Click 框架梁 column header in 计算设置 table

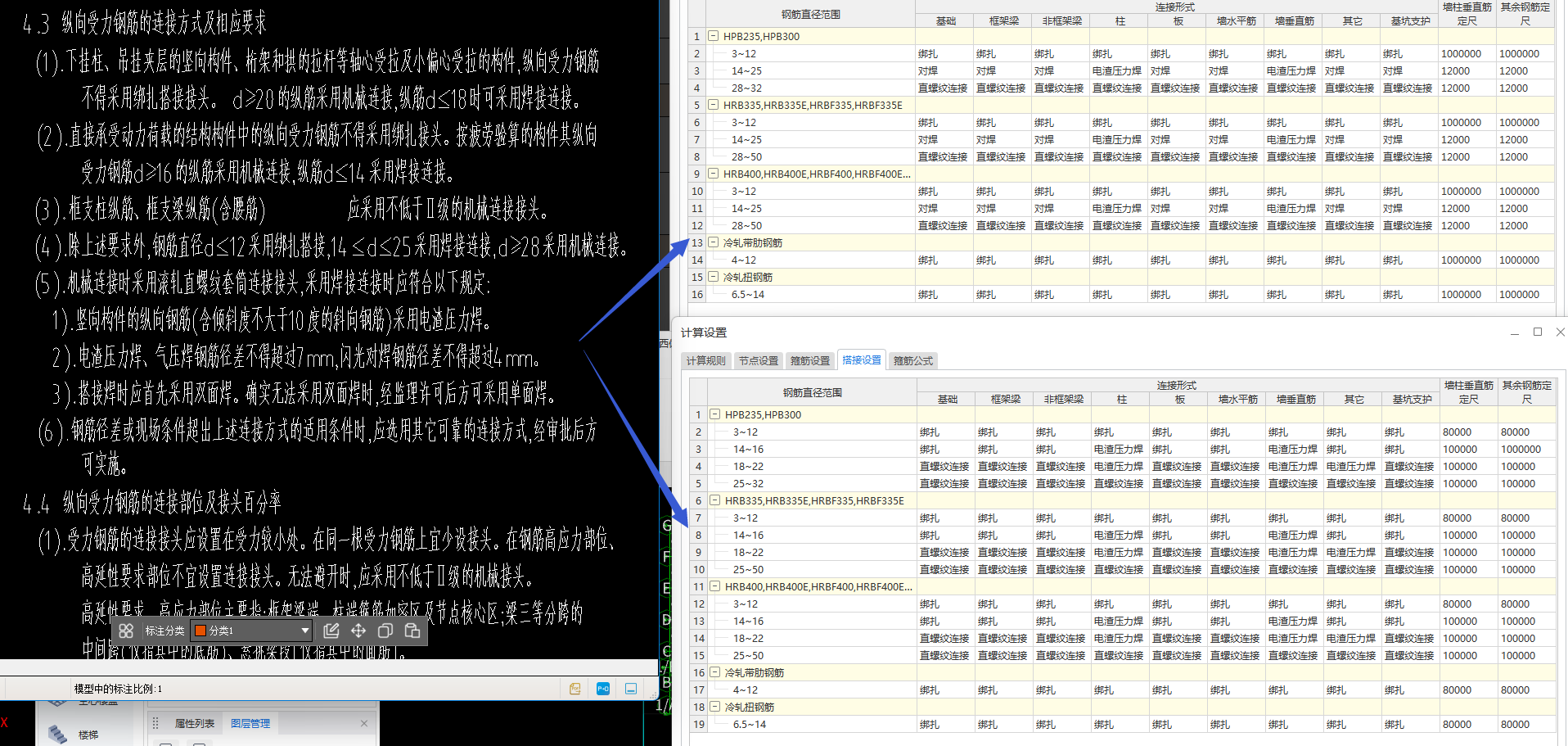(1006, 399)
